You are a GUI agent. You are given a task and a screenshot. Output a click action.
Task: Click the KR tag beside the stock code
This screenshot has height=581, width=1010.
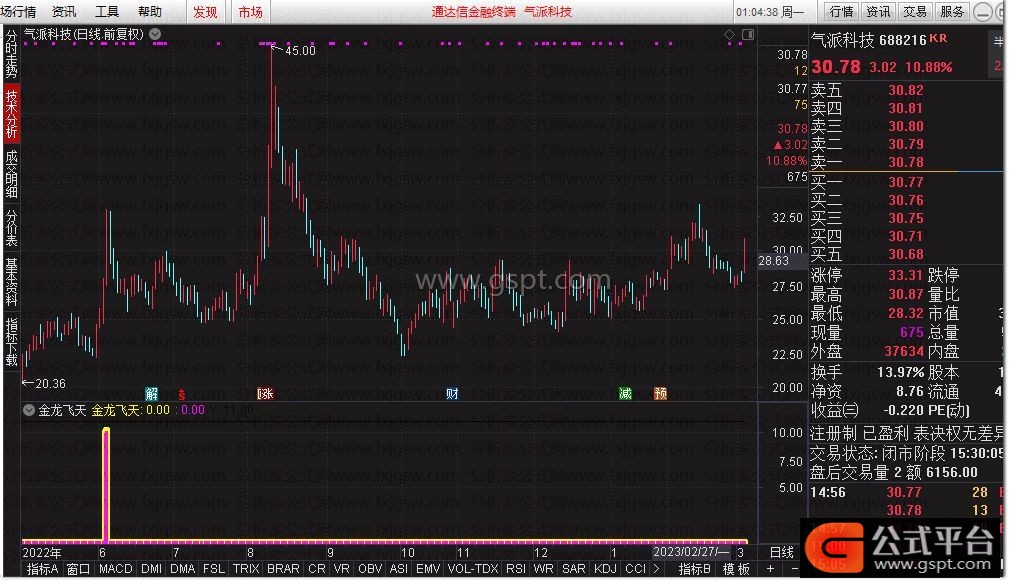938,39
